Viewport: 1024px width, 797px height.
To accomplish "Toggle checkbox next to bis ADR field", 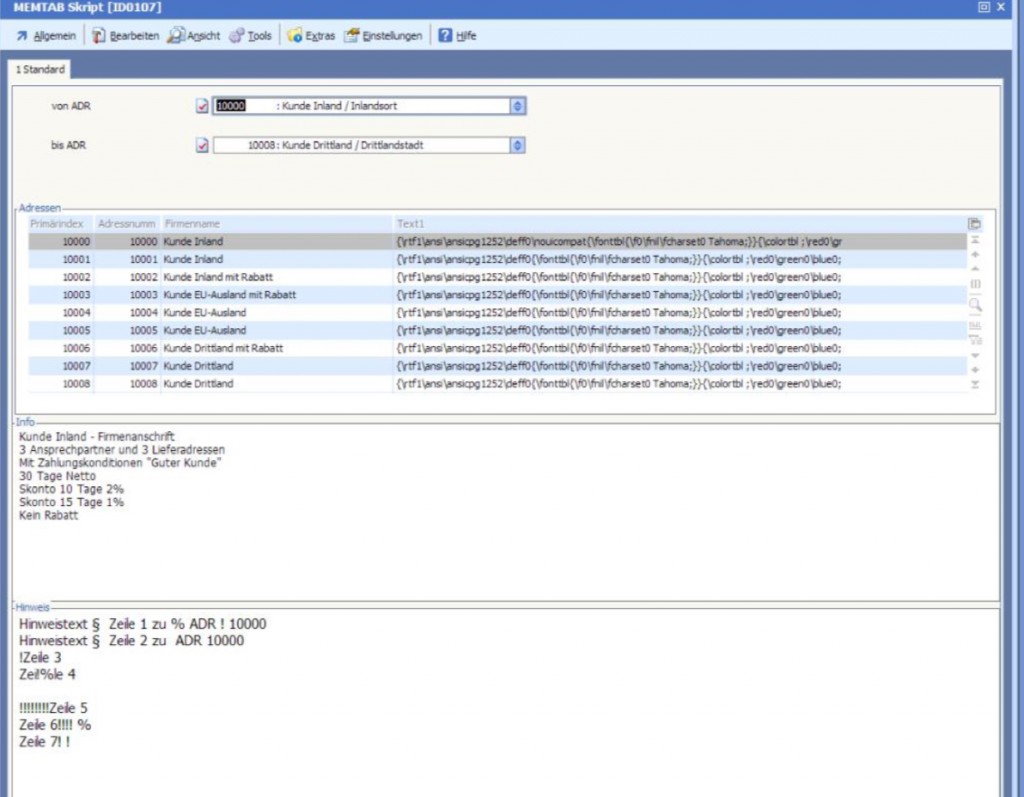I will coord(202,146).
